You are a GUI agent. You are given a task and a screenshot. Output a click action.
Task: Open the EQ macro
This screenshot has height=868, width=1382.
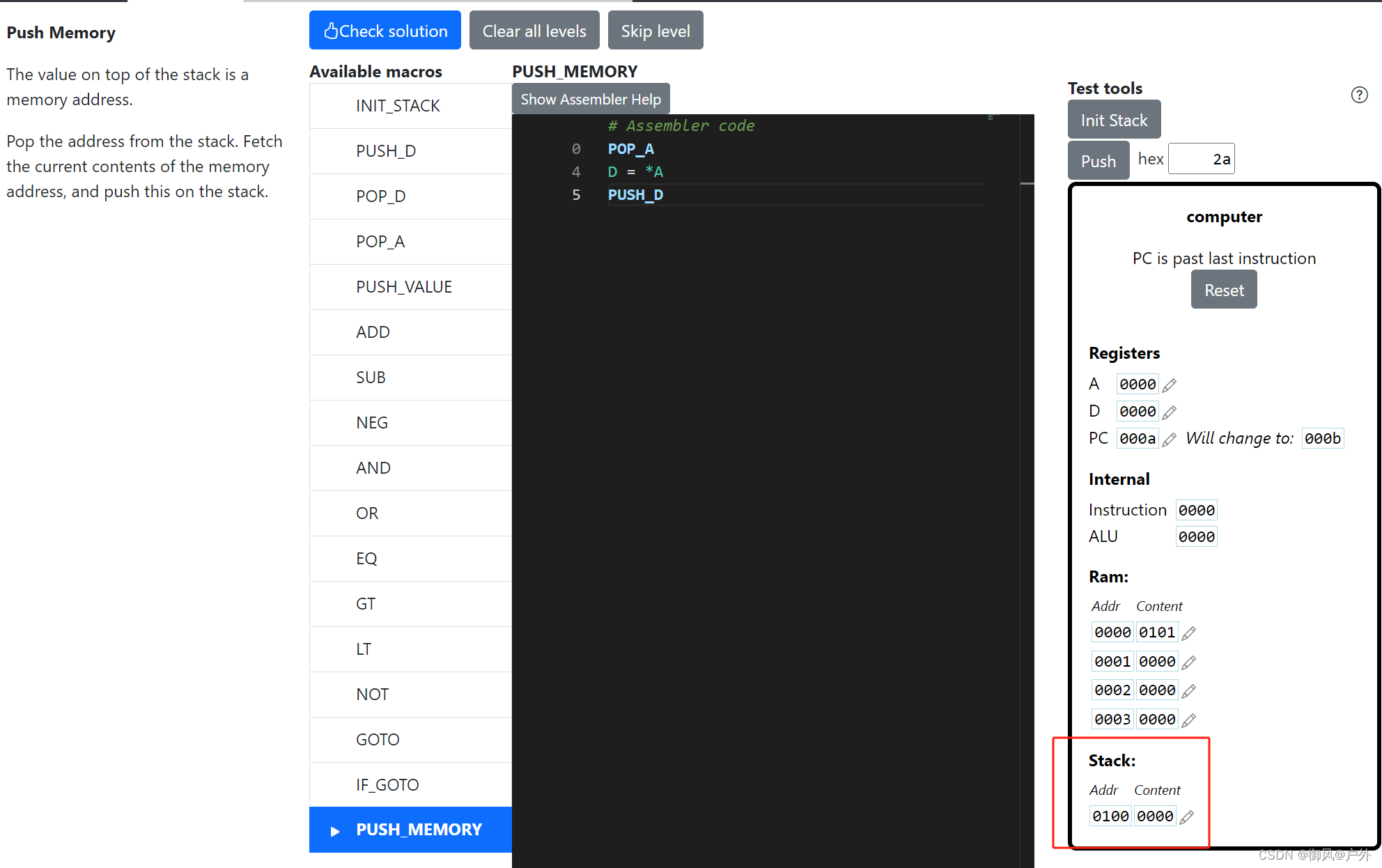(x=410, y=559)
